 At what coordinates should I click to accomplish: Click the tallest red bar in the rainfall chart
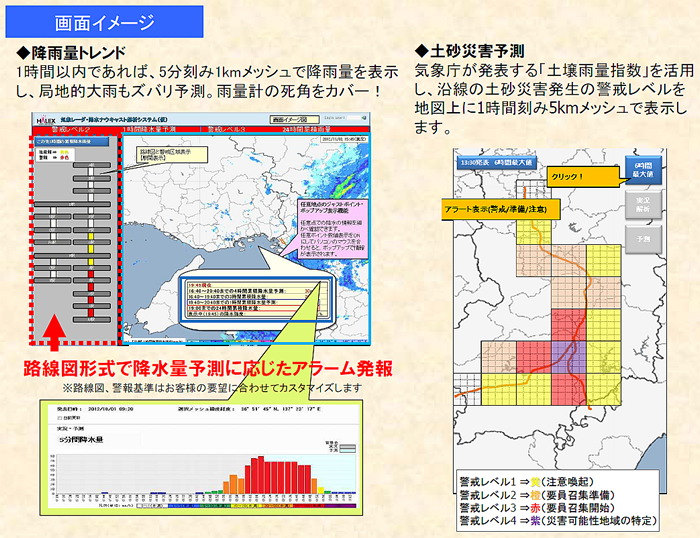coord(261,475)
